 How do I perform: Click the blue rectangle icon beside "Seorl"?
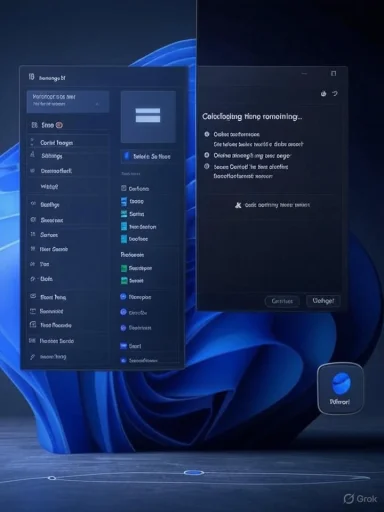click(123, 346)
